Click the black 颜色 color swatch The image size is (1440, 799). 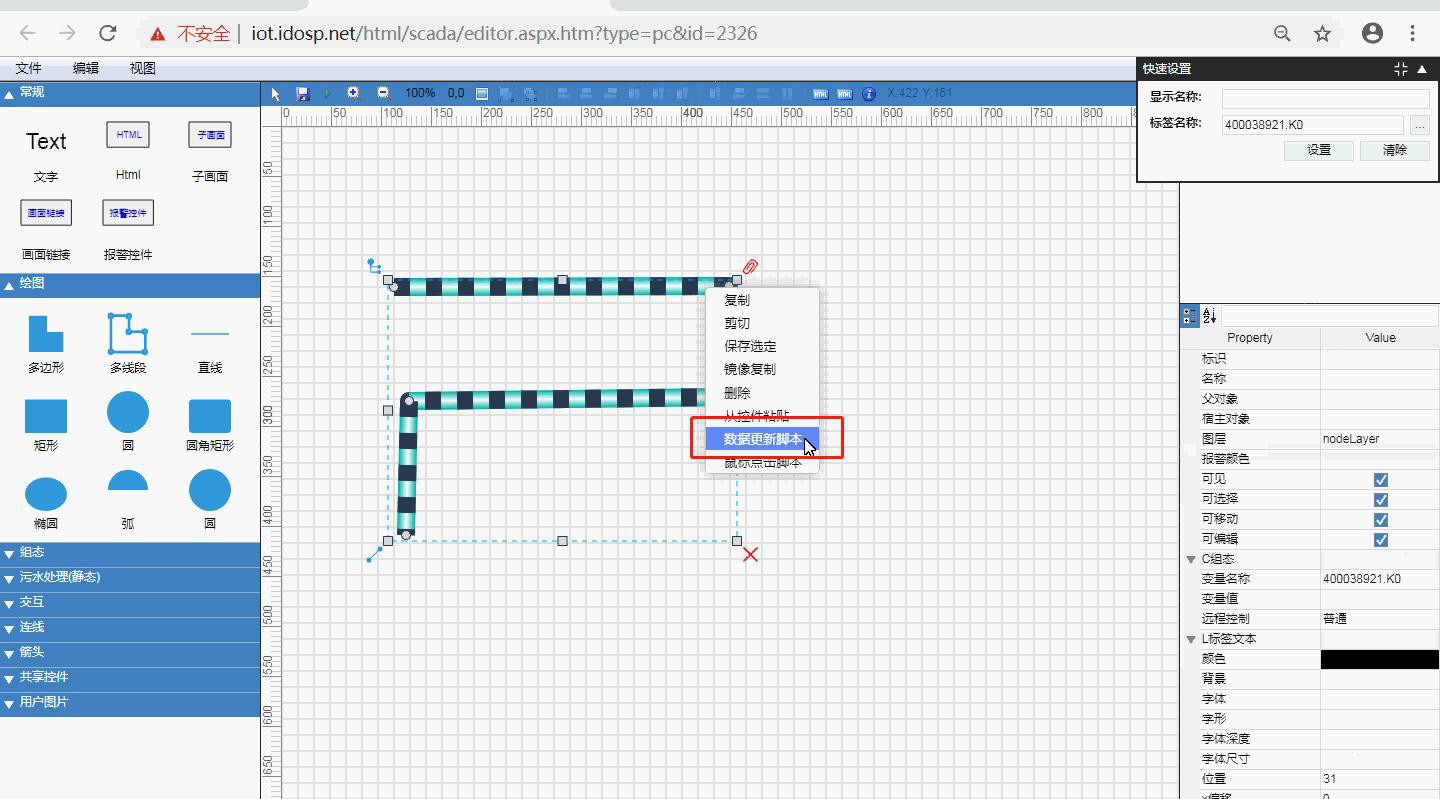pyautogui.click(x=1379, y=659)
